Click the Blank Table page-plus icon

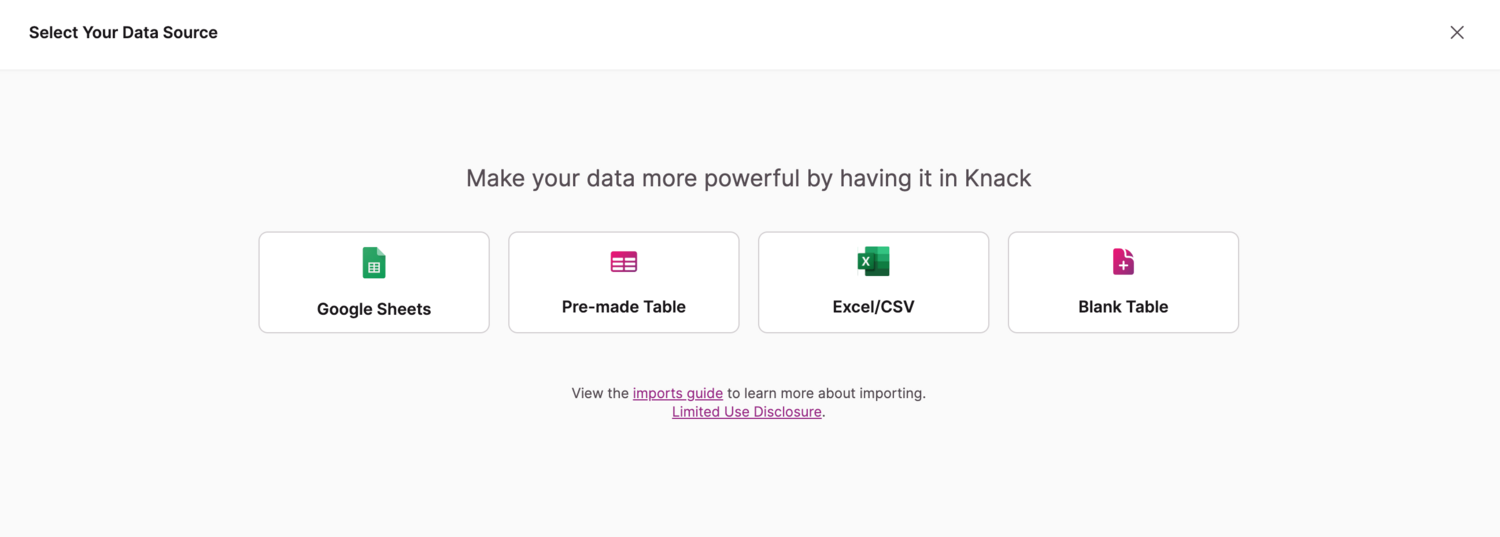[x=1123, y=262]
